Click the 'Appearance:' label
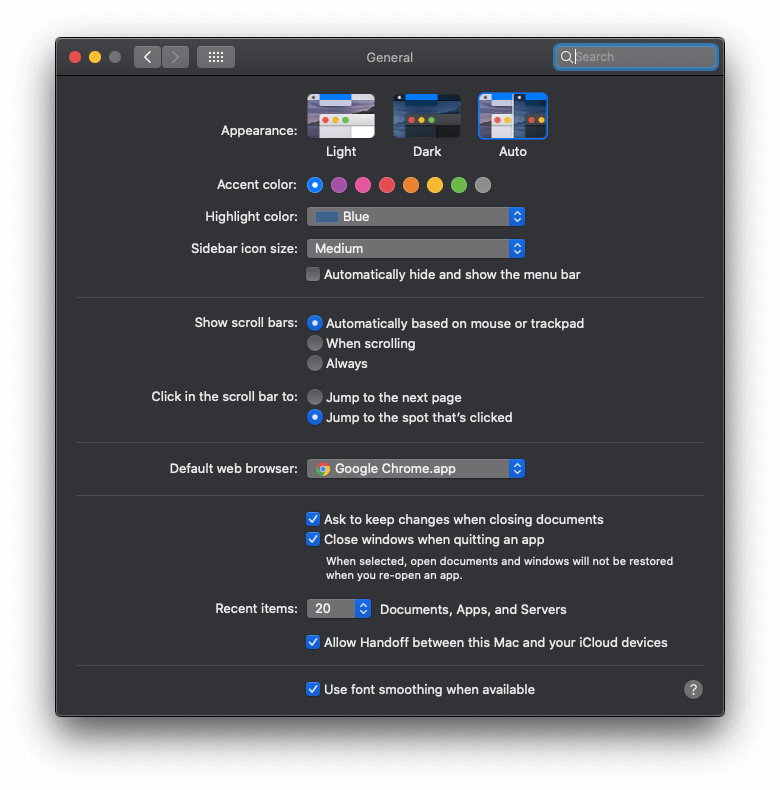 (259, 130)
